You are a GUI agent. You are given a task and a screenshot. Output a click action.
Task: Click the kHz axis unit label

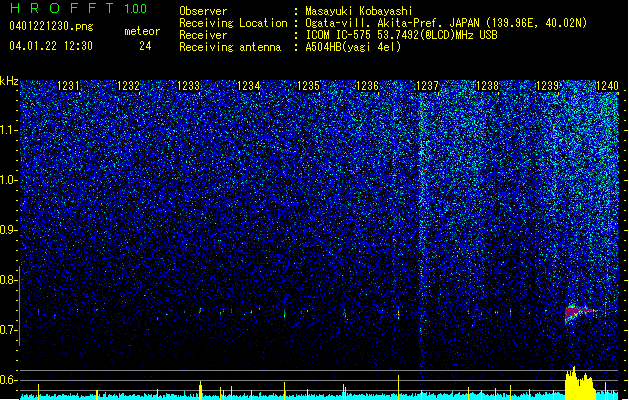point(9,81)
